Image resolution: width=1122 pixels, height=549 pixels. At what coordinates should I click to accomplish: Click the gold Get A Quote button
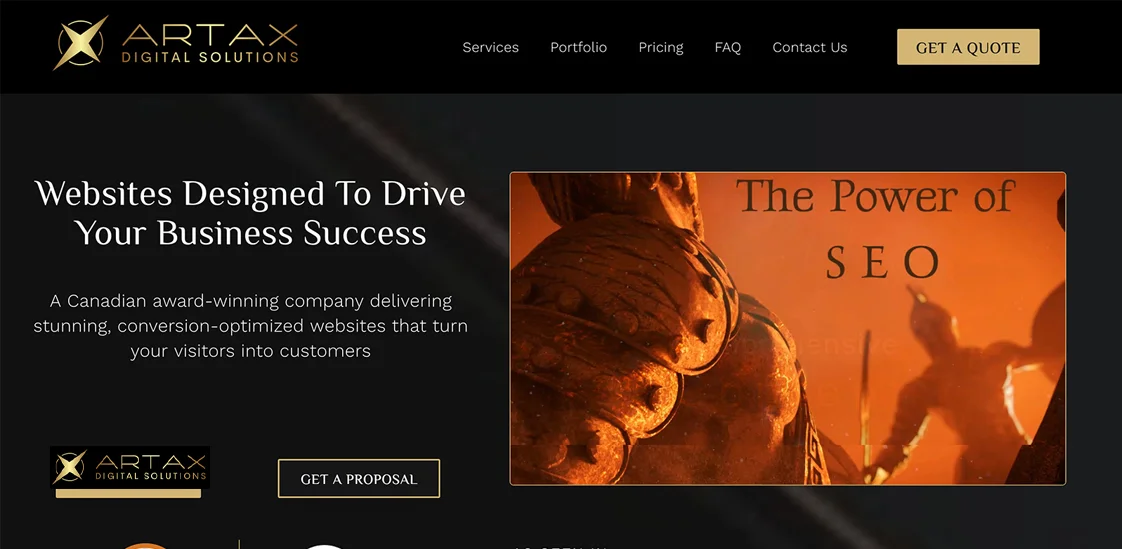pyautogui.click(x=968, y=47)
